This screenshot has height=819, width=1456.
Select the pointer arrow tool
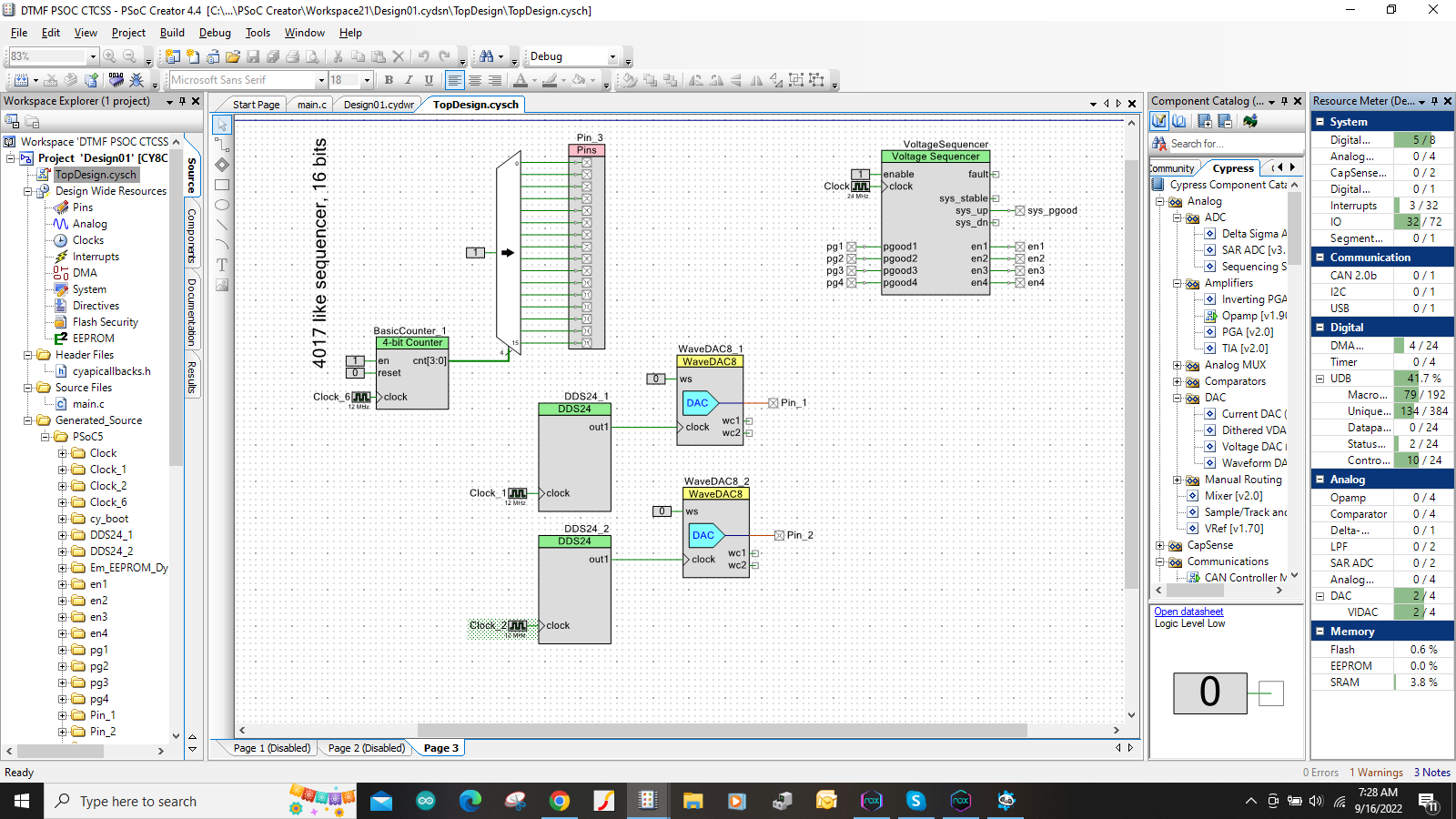tap(222, 125)
